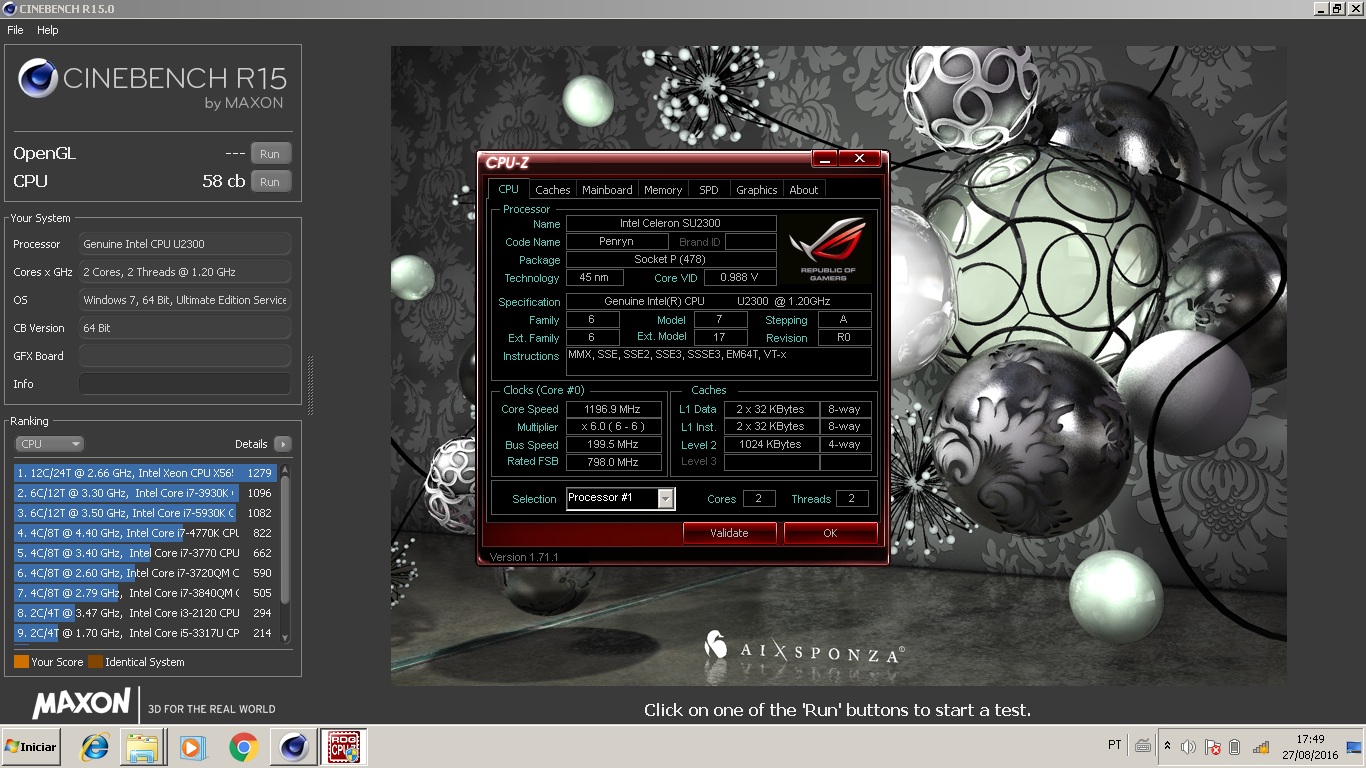Click the Iniciar start button

tap(31, 747)
